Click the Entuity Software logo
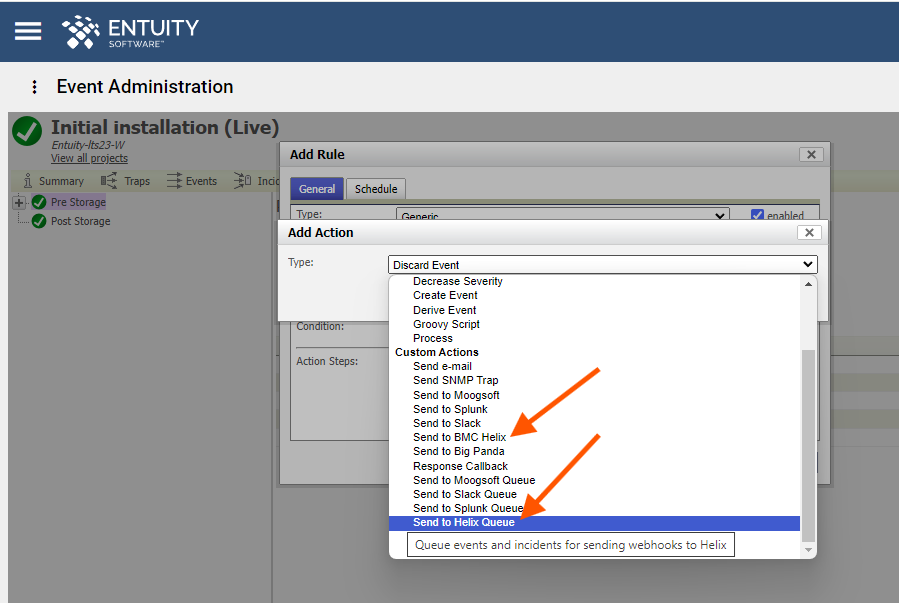This screenshot has width=899, height=603. (130, 32)
